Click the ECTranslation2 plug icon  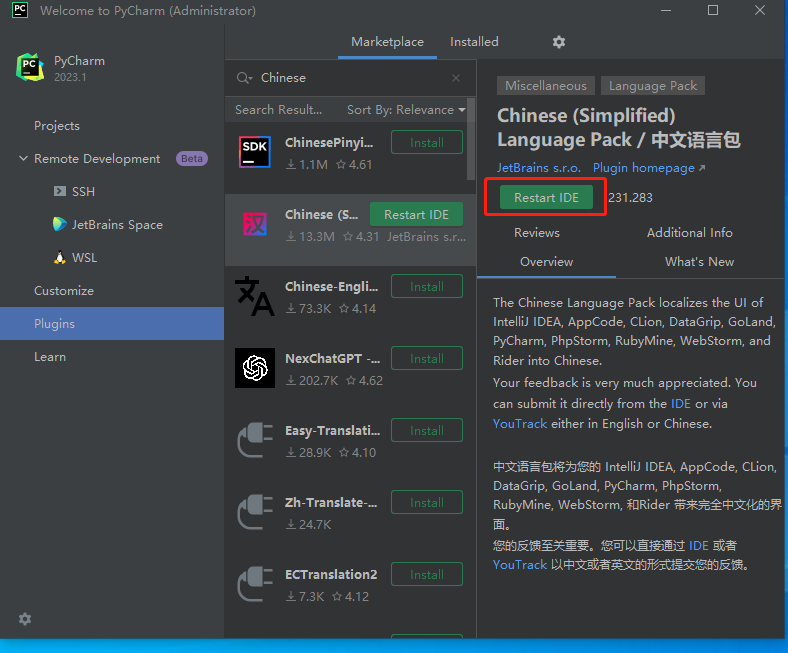[x=255, y=584]
